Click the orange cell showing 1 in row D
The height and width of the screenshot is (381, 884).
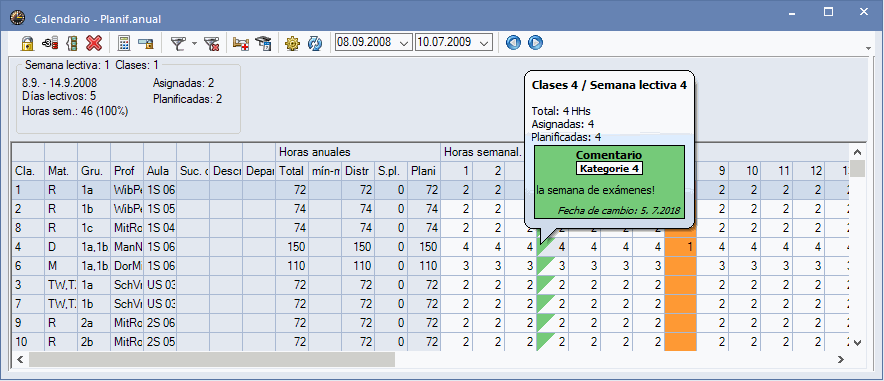click(680, 247)
